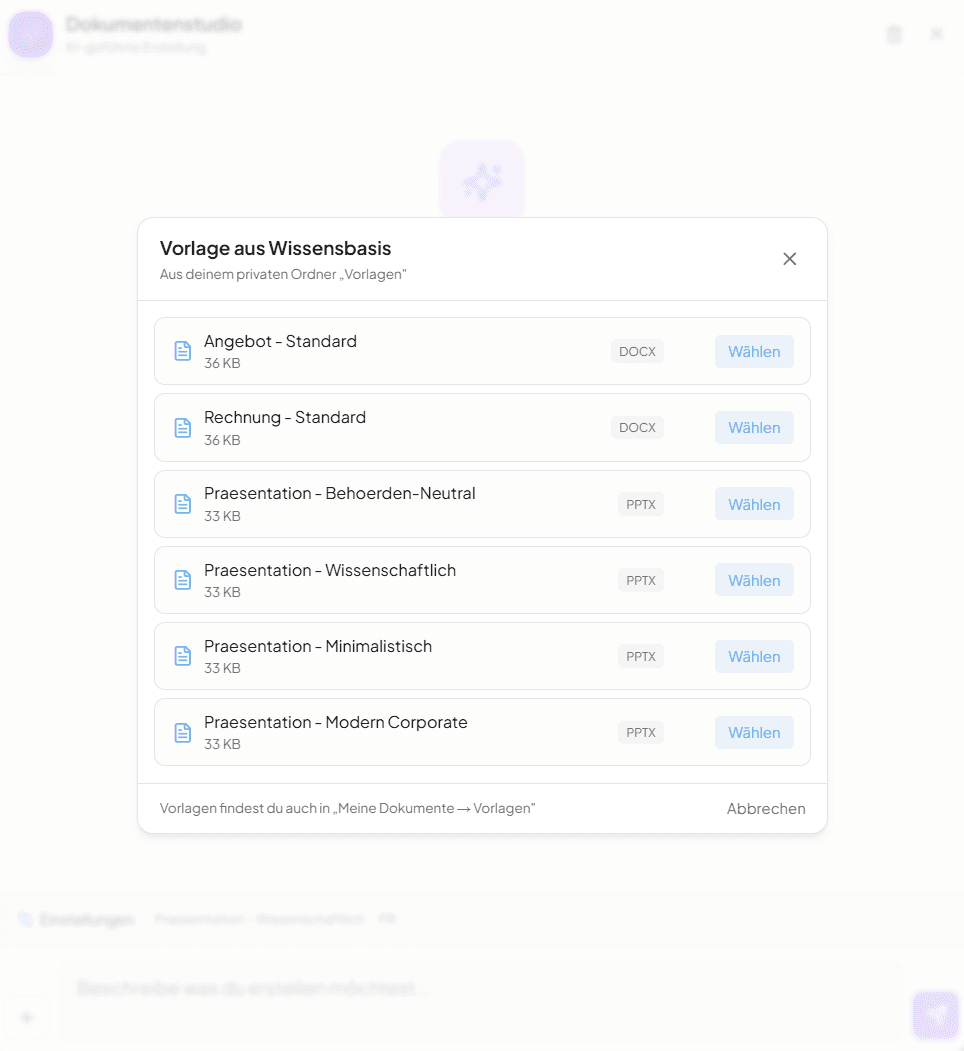Click the document icon for "Praesentation – Modern Corporate"

pos(182,731)
